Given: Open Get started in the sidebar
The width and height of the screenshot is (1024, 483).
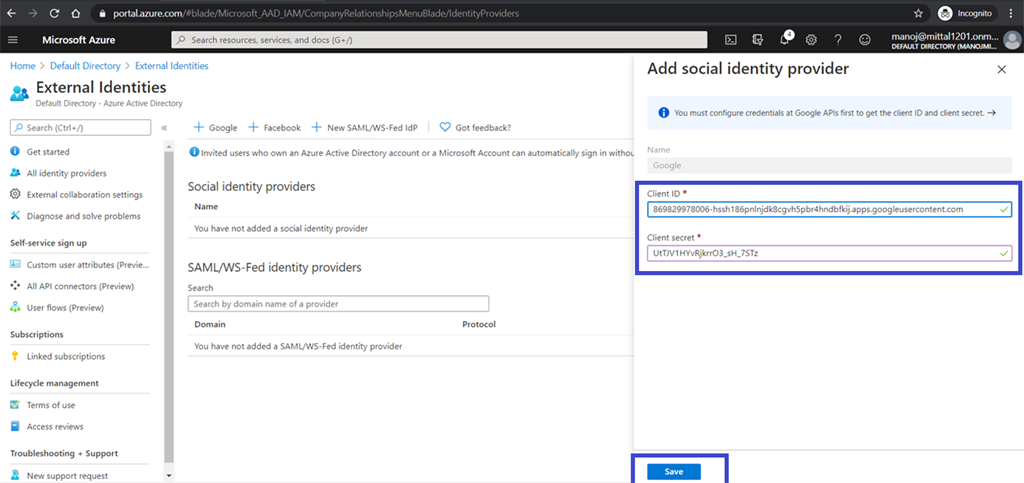Looking at the screenshot, I should [x=48, y=151].
